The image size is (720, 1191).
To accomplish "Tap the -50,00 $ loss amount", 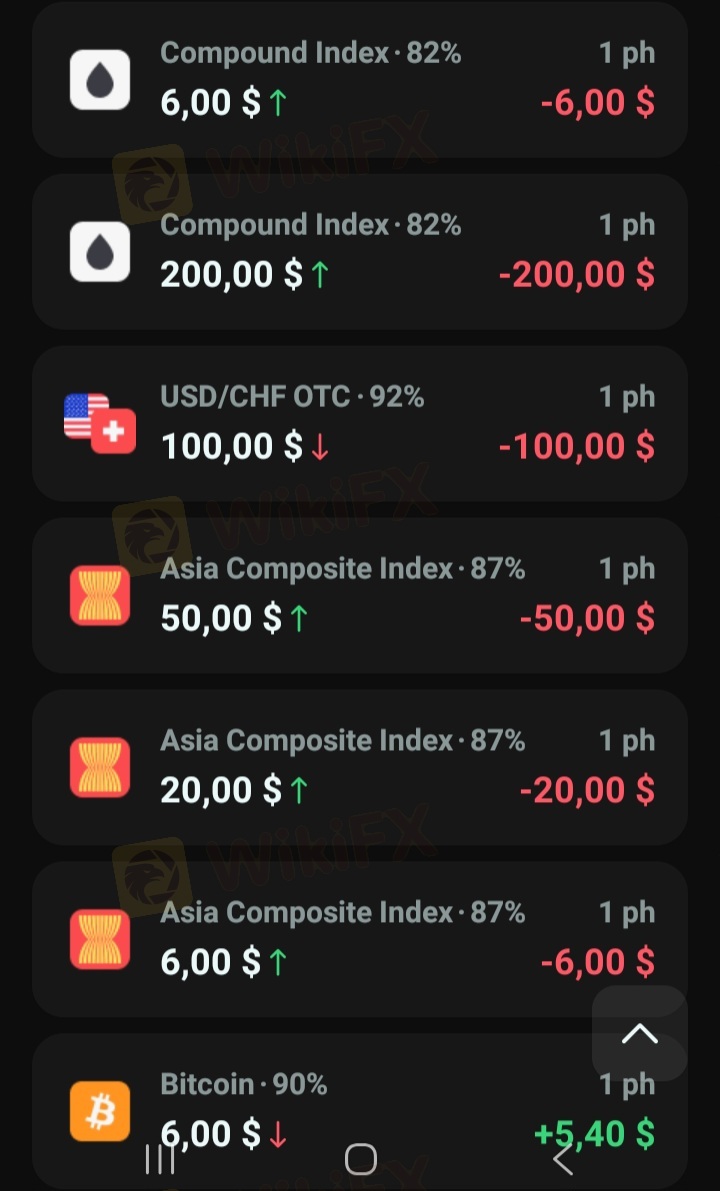I will [588, 618].
